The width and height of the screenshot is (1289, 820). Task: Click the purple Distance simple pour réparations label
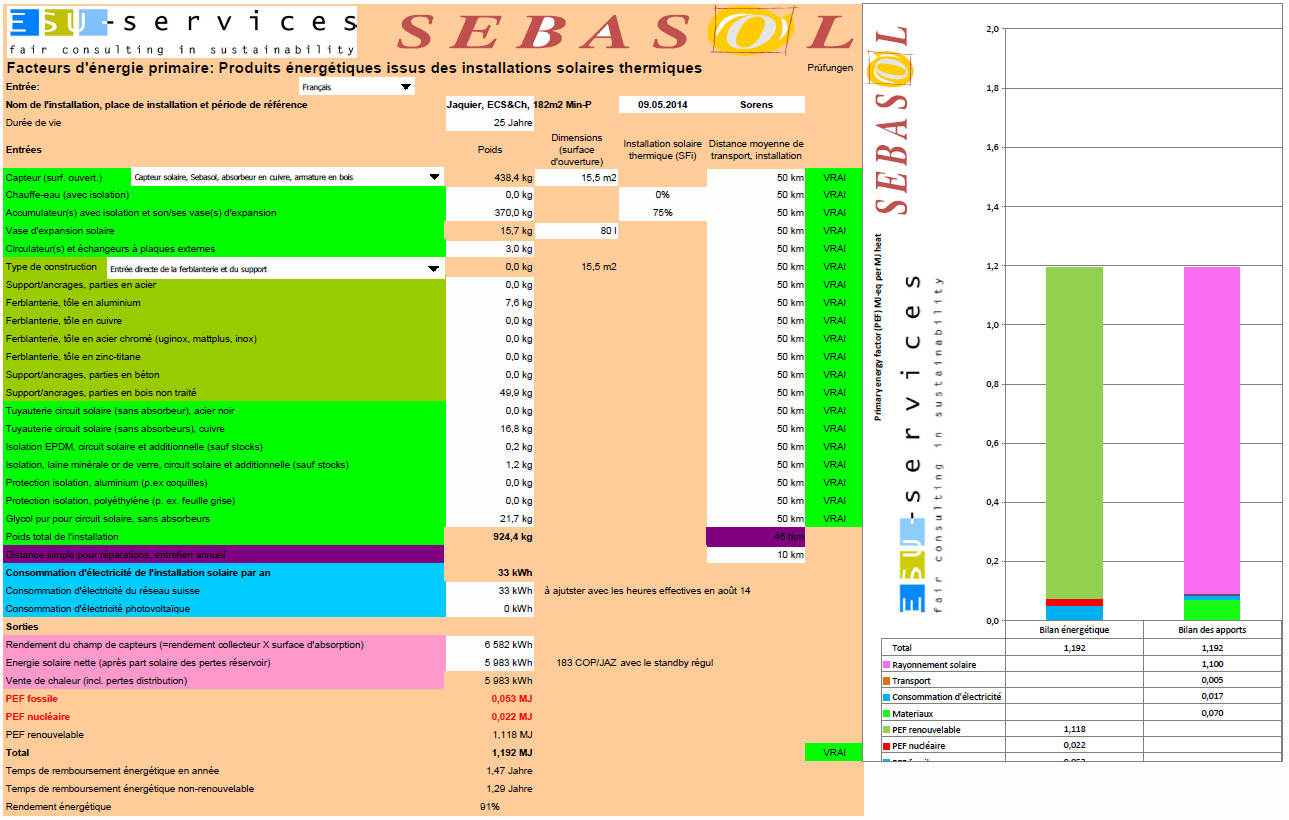[115, 555]
